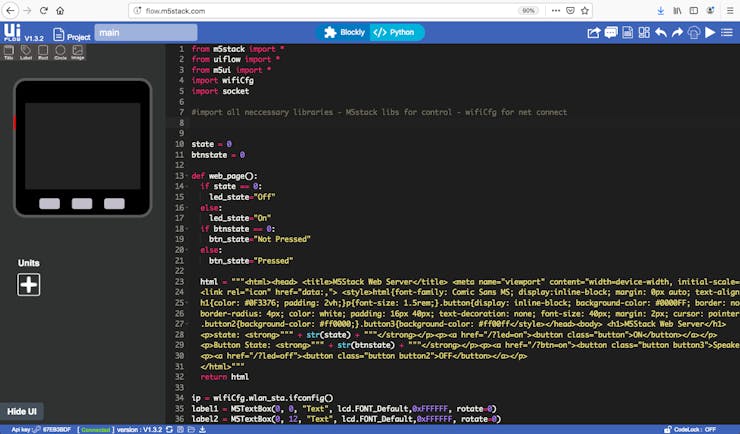Viewport: 740px width, 434px height.
Task: Collapse the def web_page fold arrow line 13
Action: pos(187,176)
